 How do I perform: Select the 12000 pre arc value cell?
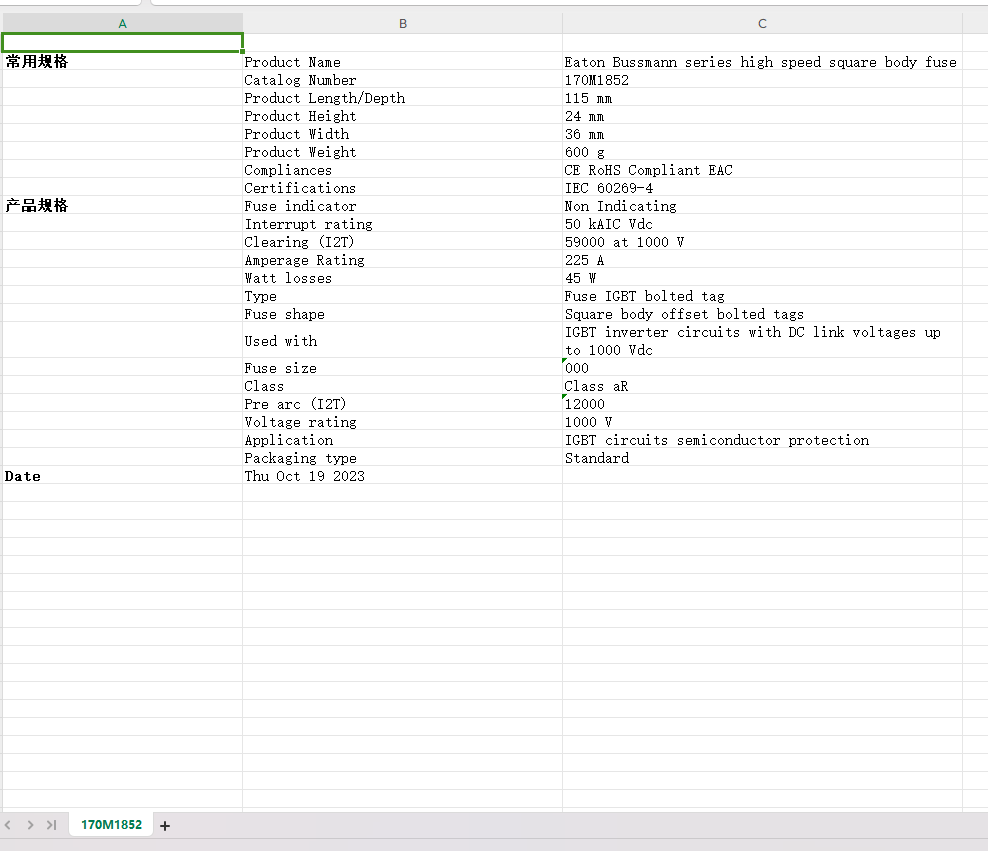pos(762,404)
